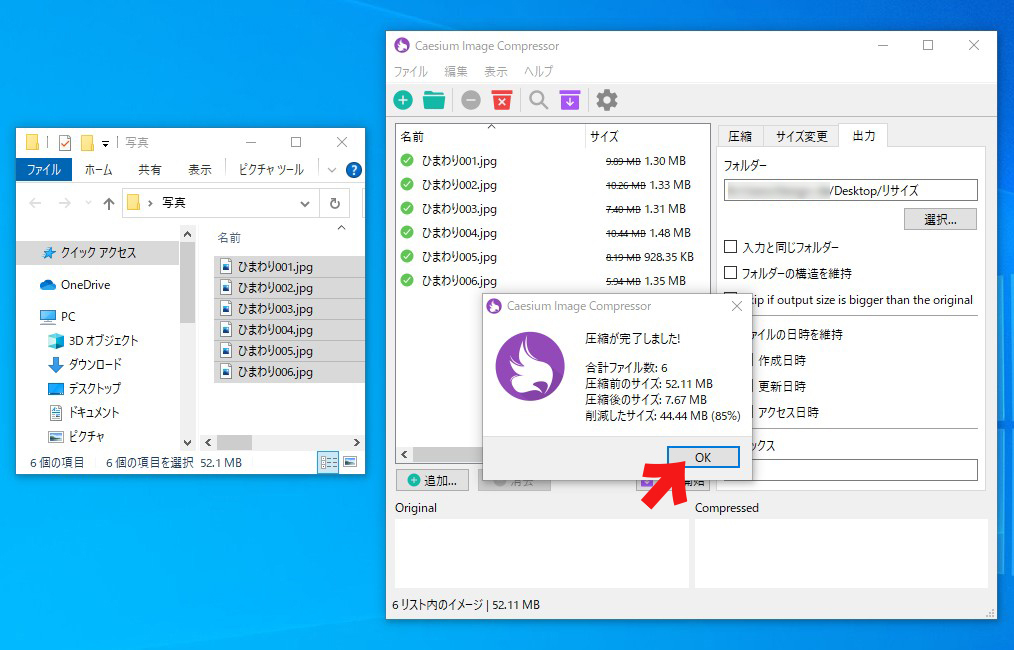Open the ホーム tab in Explorer ribbon
1014x650 pixels.
point(98,169)
